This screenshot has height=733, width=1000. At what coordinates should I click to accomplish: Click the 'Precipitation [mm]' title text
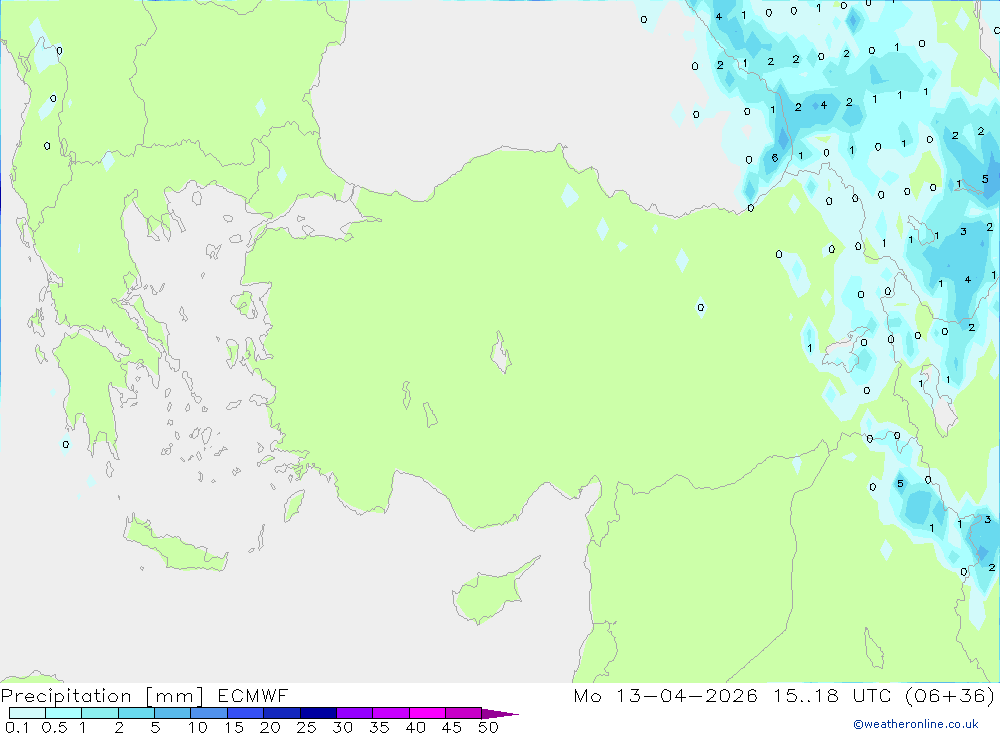(x=103, y=696)
